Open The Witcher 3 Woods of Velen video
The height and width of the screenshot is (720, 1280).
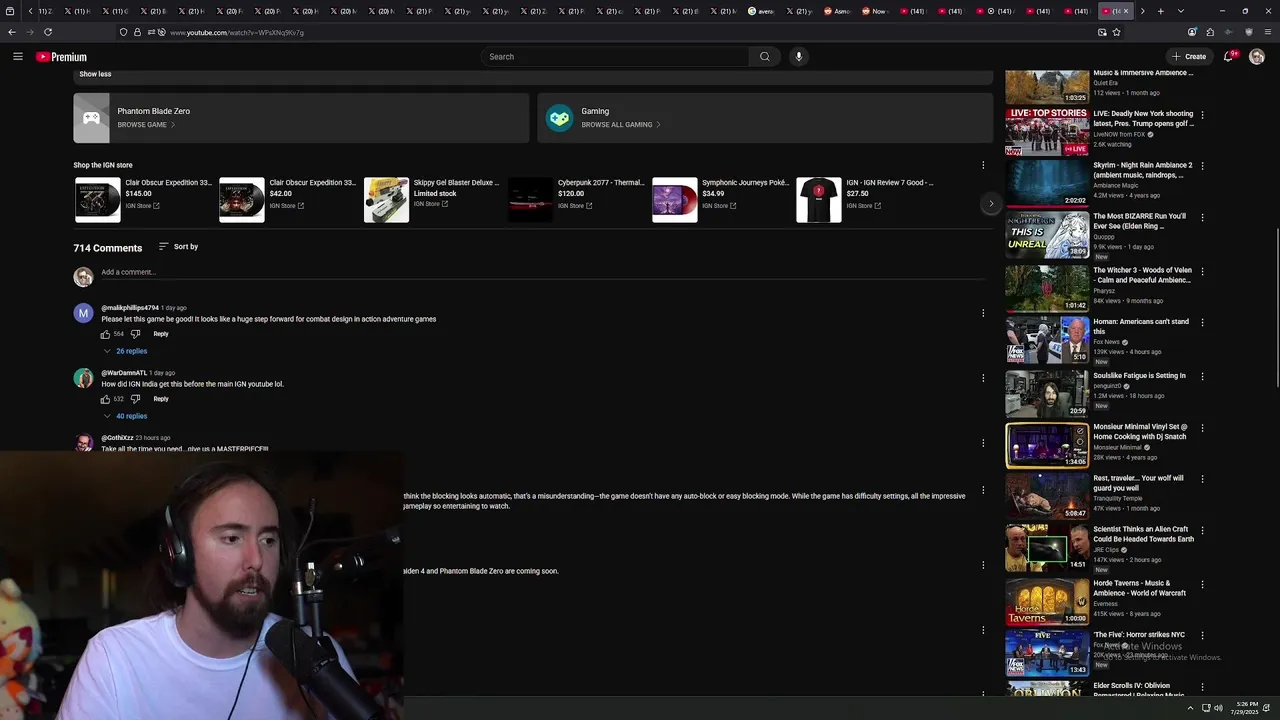1142,275
